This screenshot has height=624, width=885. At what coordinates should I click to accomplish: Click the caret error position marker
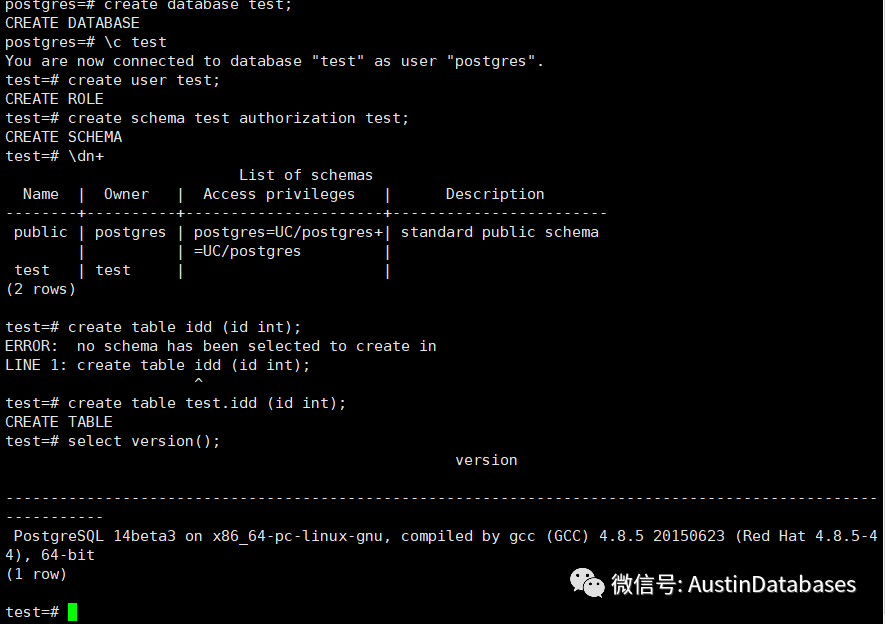click(198, 382)
